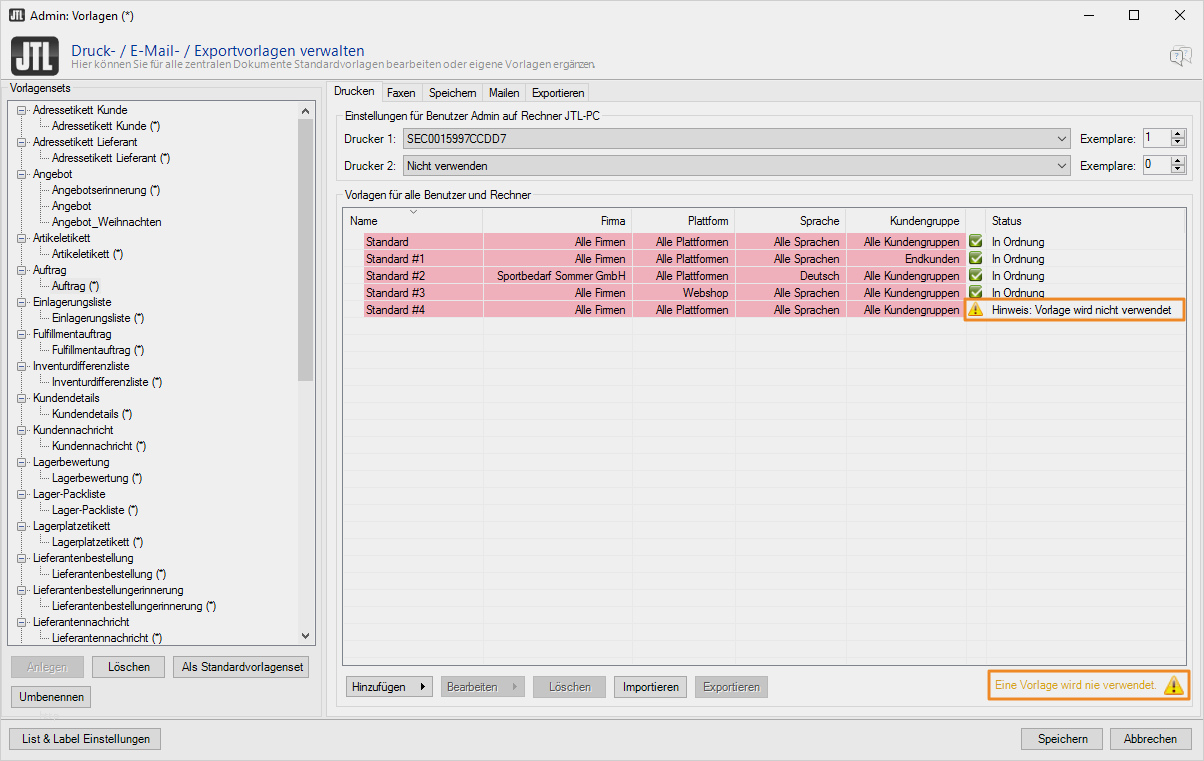Select the Standard #2 template row name
Image resolution: width=1204 pixels, height=761 pixels.
click(x=395, y=276)
